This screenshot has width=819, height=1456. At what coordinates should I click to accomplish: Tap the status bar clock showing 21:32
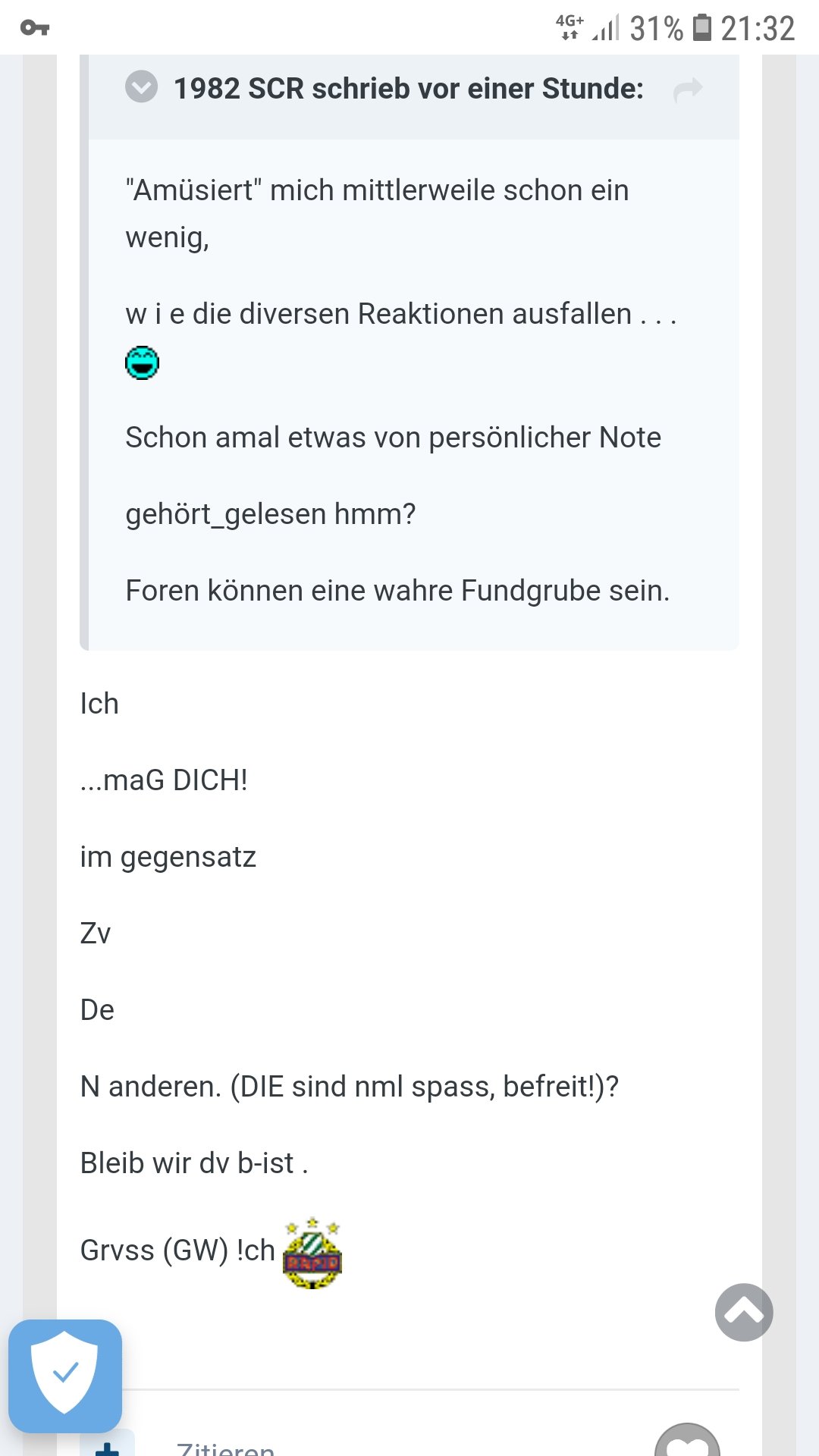[x=758, y=28]
